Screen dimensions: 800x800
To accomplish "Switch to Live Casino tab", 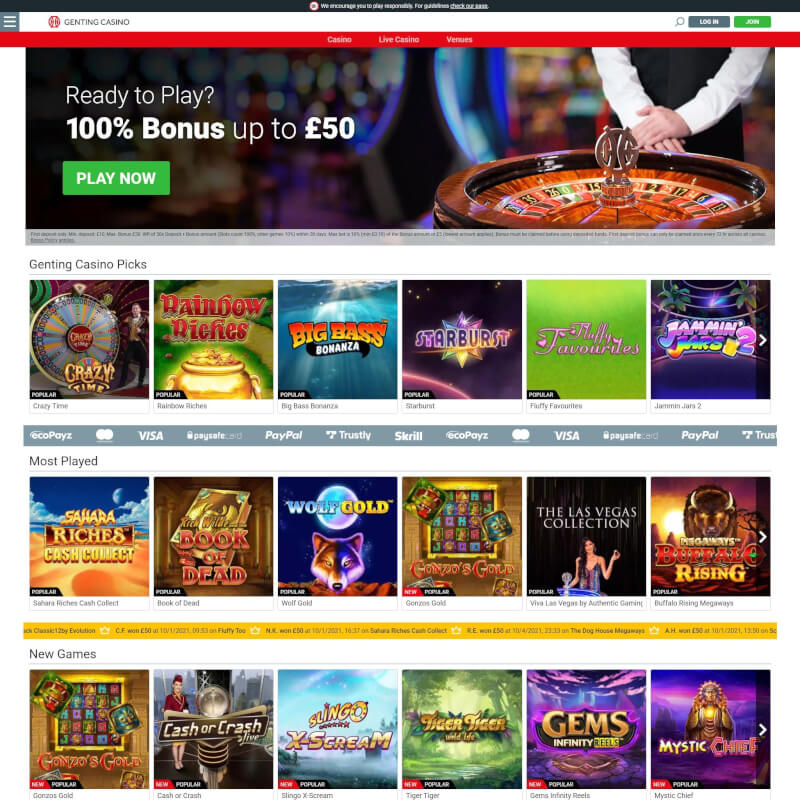I will [x=398, y=39].
